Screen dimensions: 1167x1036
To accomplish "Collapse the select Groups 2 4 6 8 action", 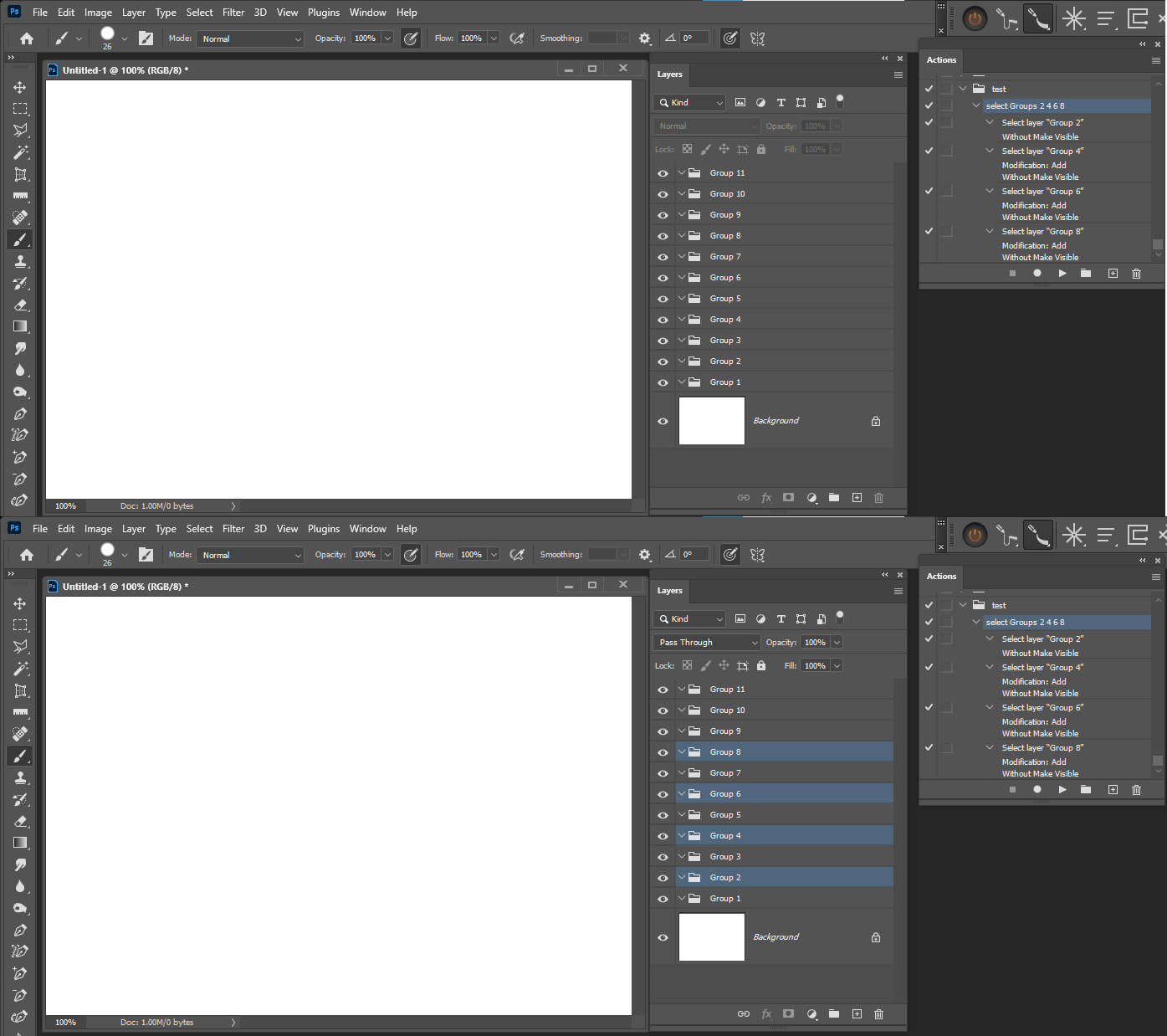I will click(x=975, y=105).
